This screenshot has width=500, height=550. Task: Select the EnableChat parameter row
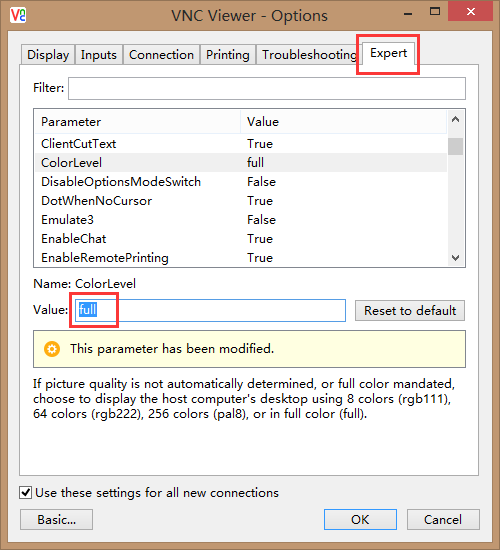pyautogui.click(x=241, y=239)
